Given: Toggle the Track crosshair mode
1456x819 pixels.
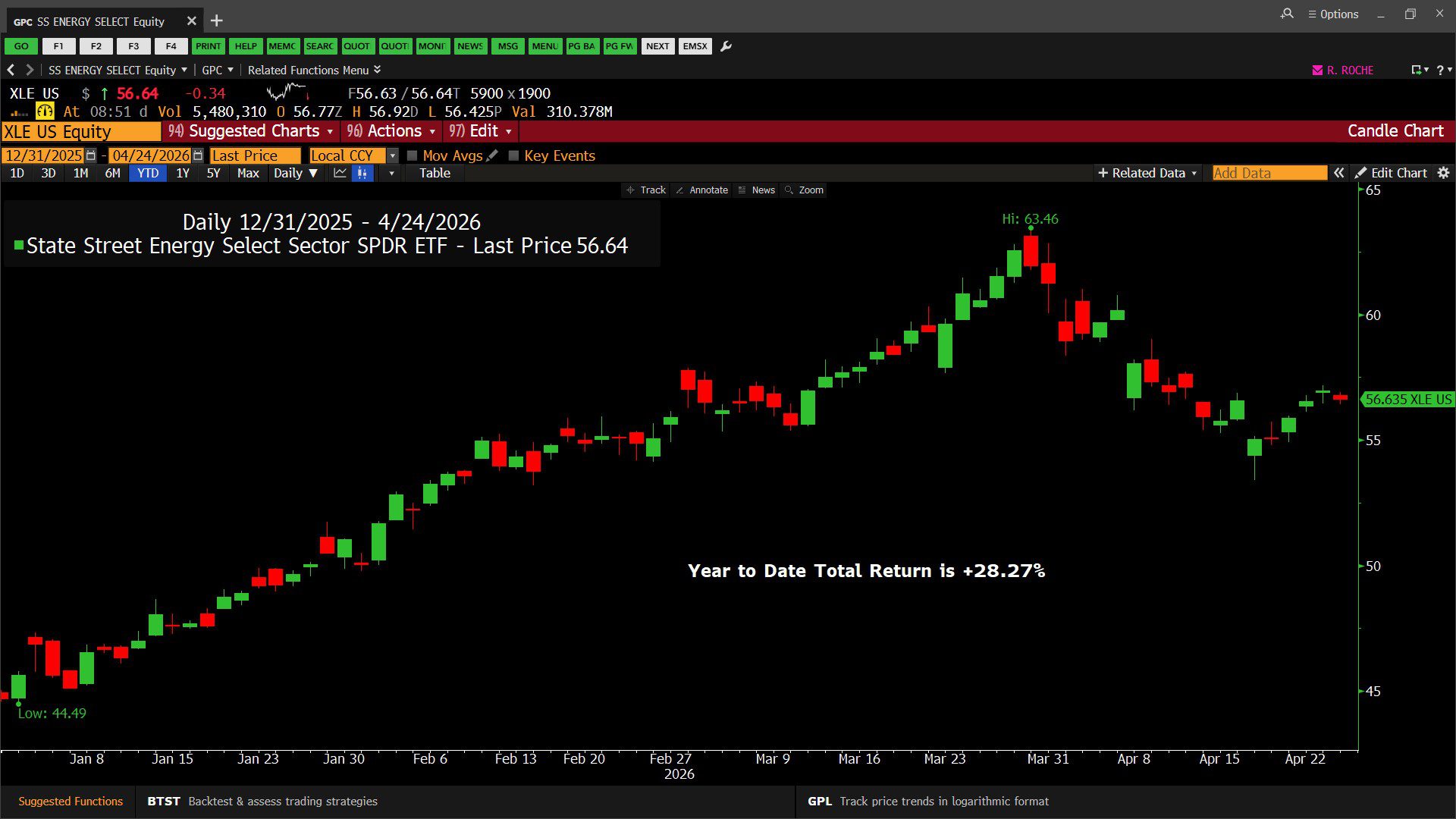Looking at the screenshot, I should (x=646, y=190).
